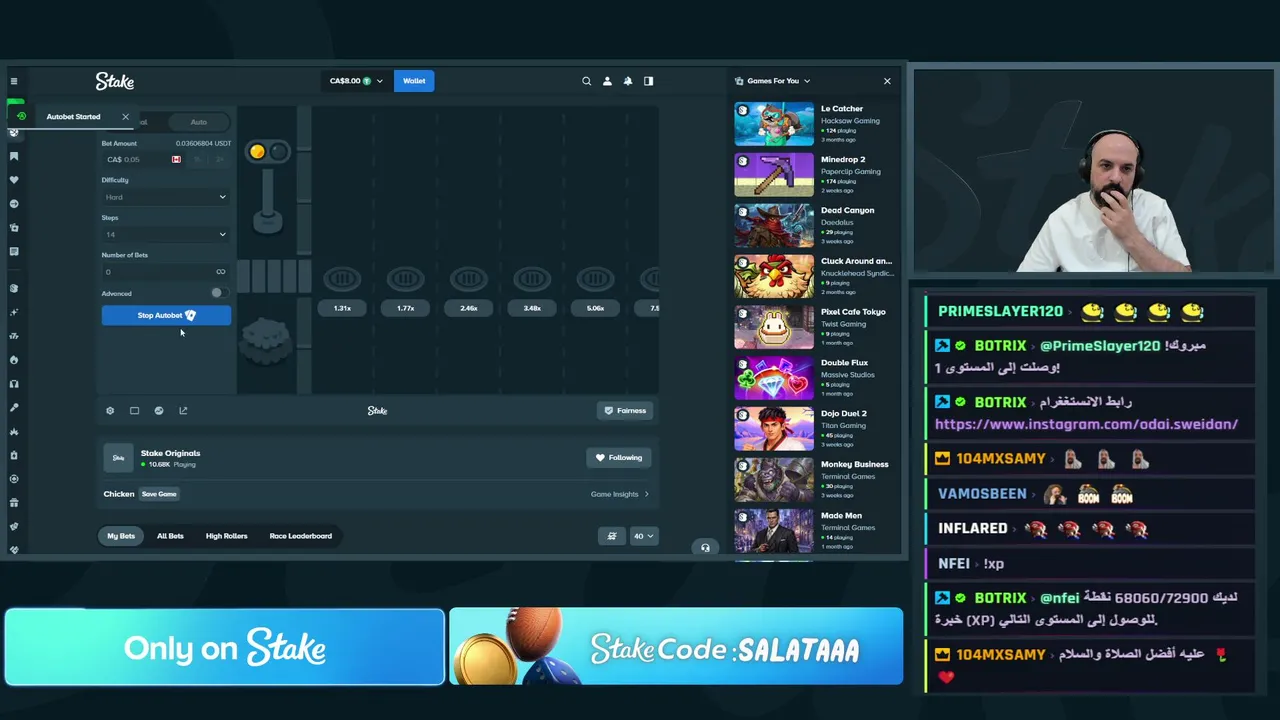This screenshot has height=720, width=1280.
Task: Click the 1.31x multiplier tile
Action: click(342, 309)
